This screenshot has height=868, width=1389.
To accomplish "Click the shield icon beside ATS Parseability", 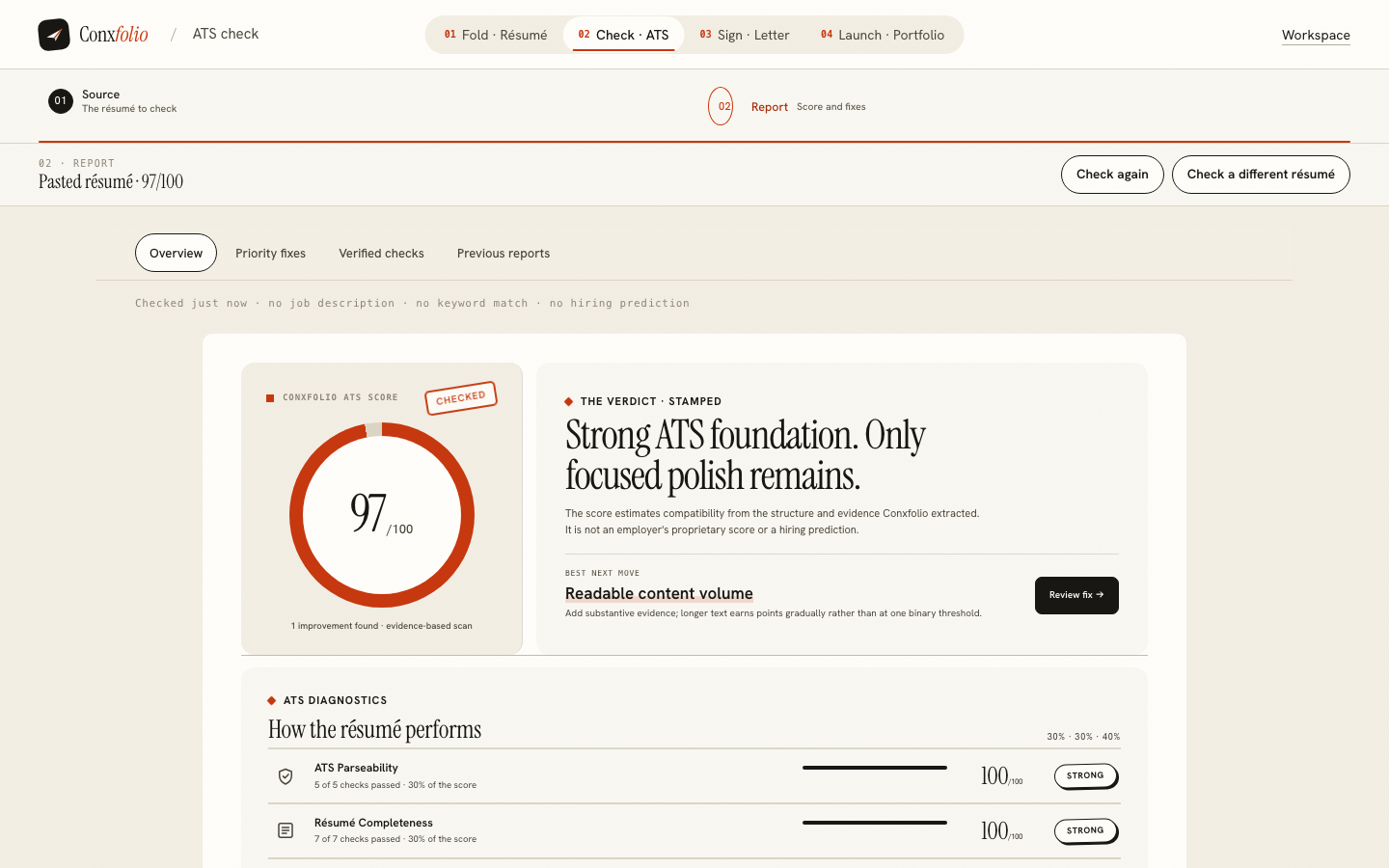I will (286, 776).
